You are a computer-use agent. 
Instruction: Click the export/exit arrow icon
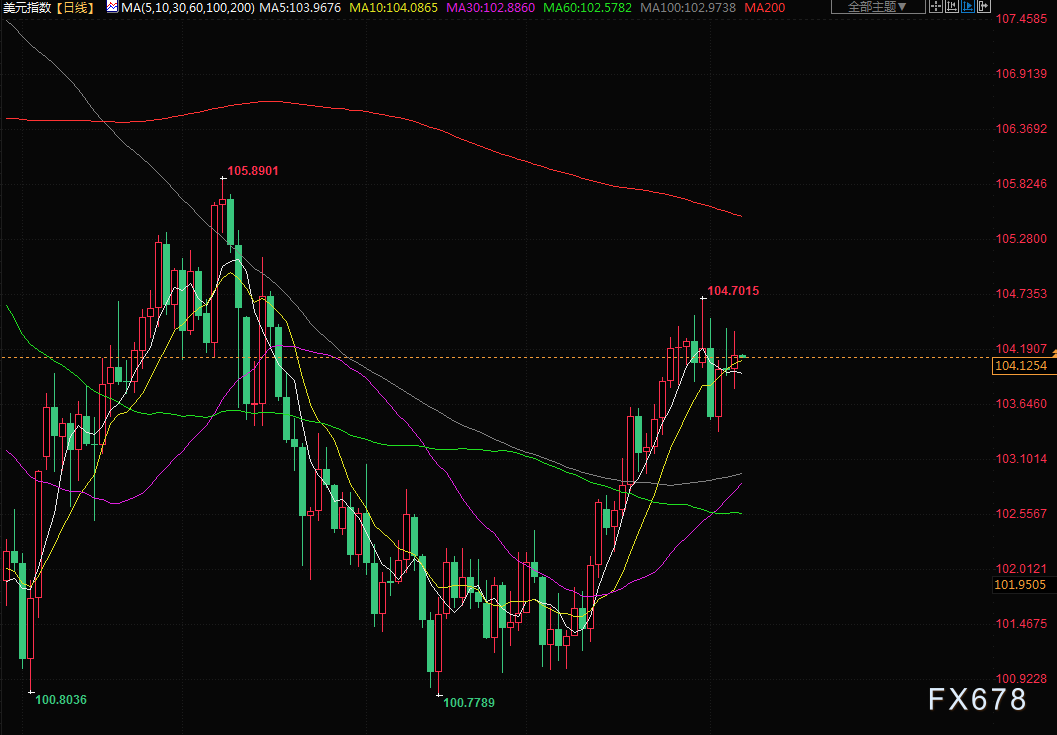tap(983, 7)
